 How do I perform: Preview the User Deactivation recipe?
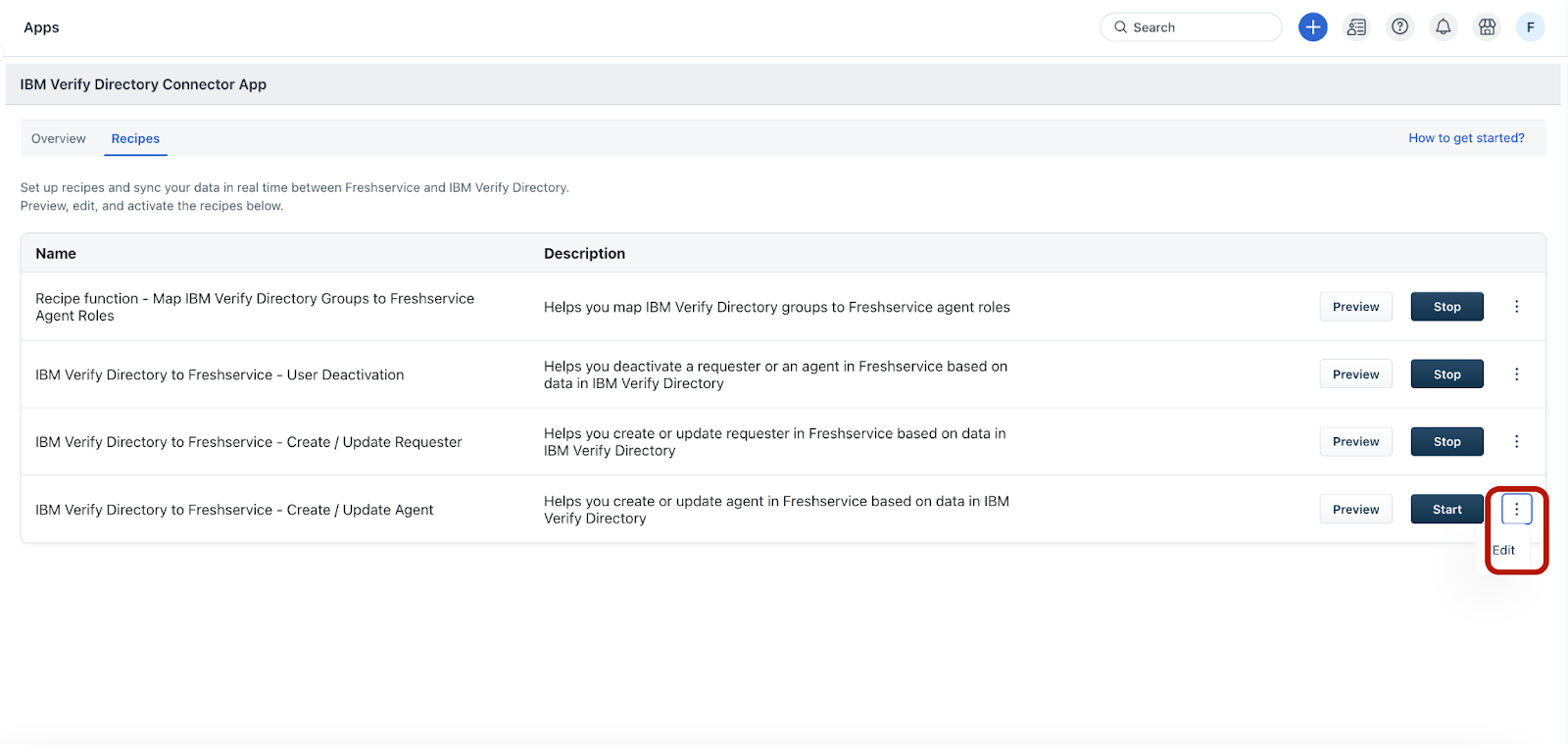pyautogui.click(x=1355, y=374)
